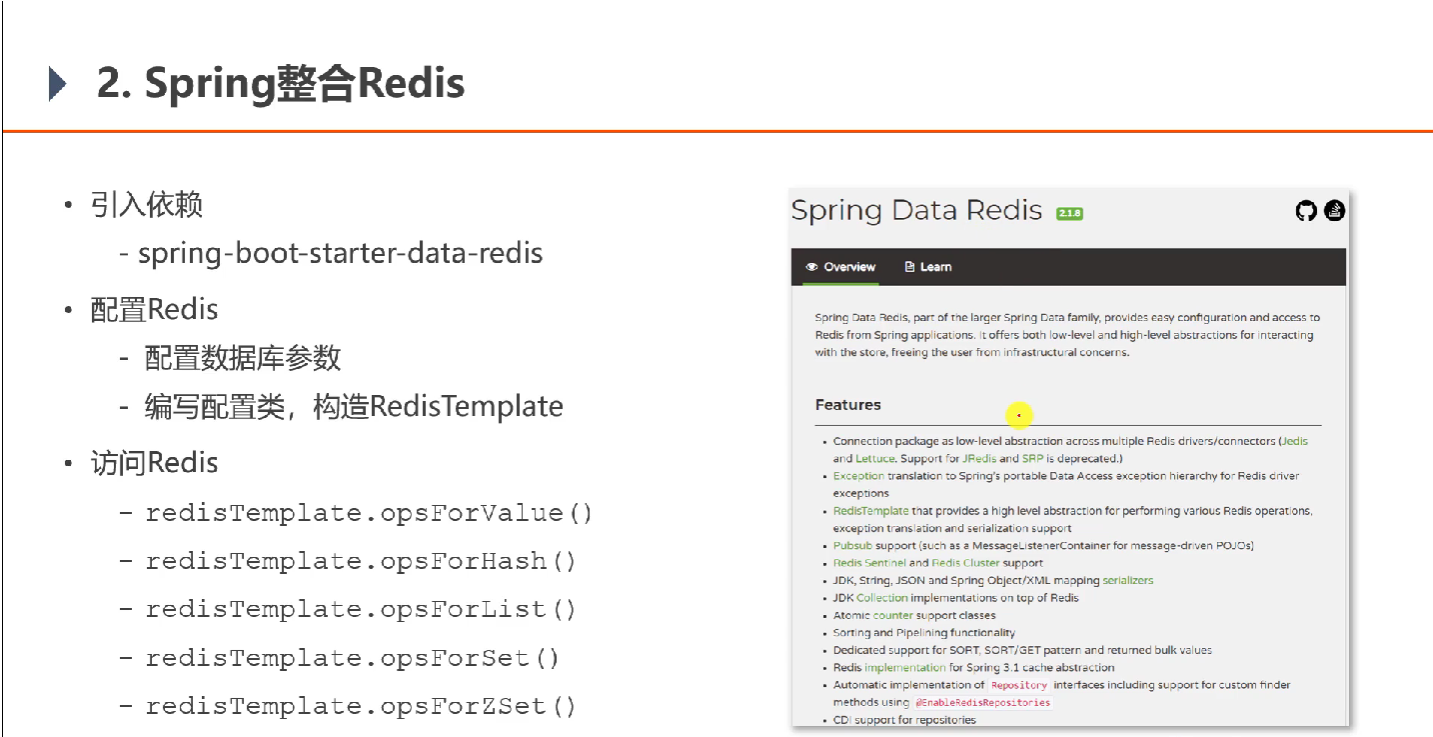The image size is (1433, 737).
Task: Open the Collection link
Action: coord(881,598)
